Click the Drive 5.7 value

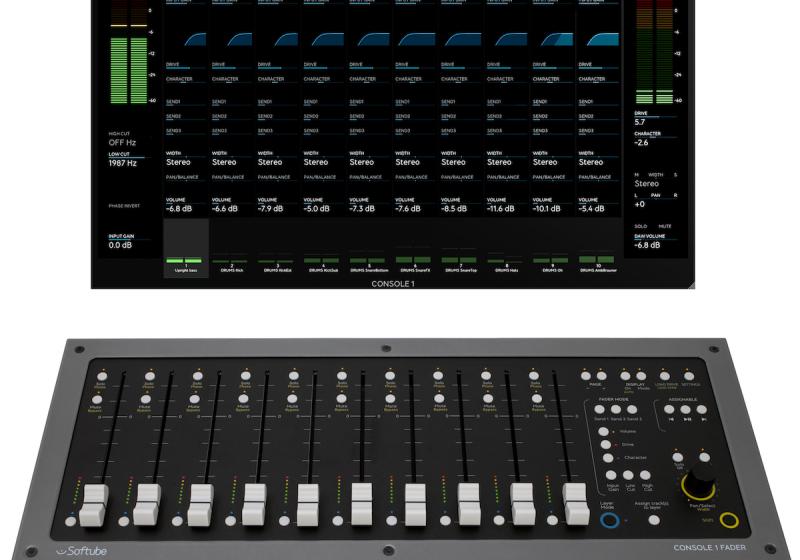640,122
